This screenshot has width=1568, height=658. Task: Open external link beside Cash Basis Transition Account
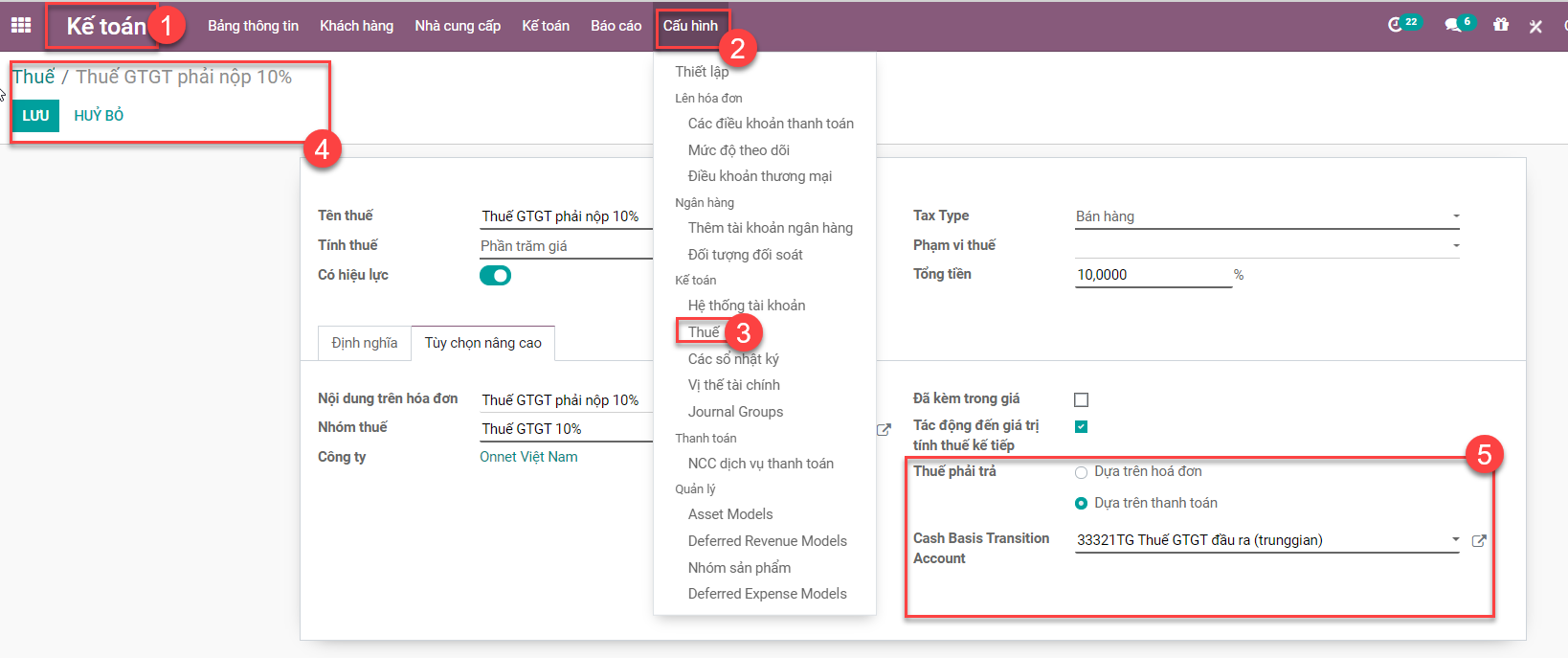tap(1479, 541)
